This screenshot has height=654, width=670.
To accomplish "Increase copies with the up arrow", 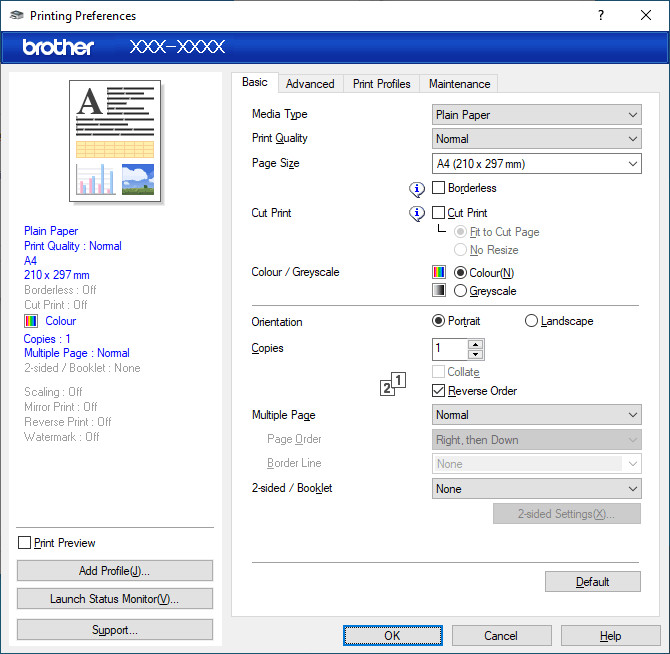I will pyautogui.click(x=476, y=345).
